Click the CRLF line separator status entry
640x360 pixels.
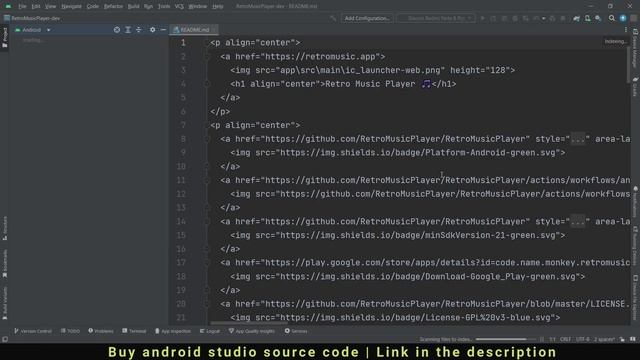565,339
